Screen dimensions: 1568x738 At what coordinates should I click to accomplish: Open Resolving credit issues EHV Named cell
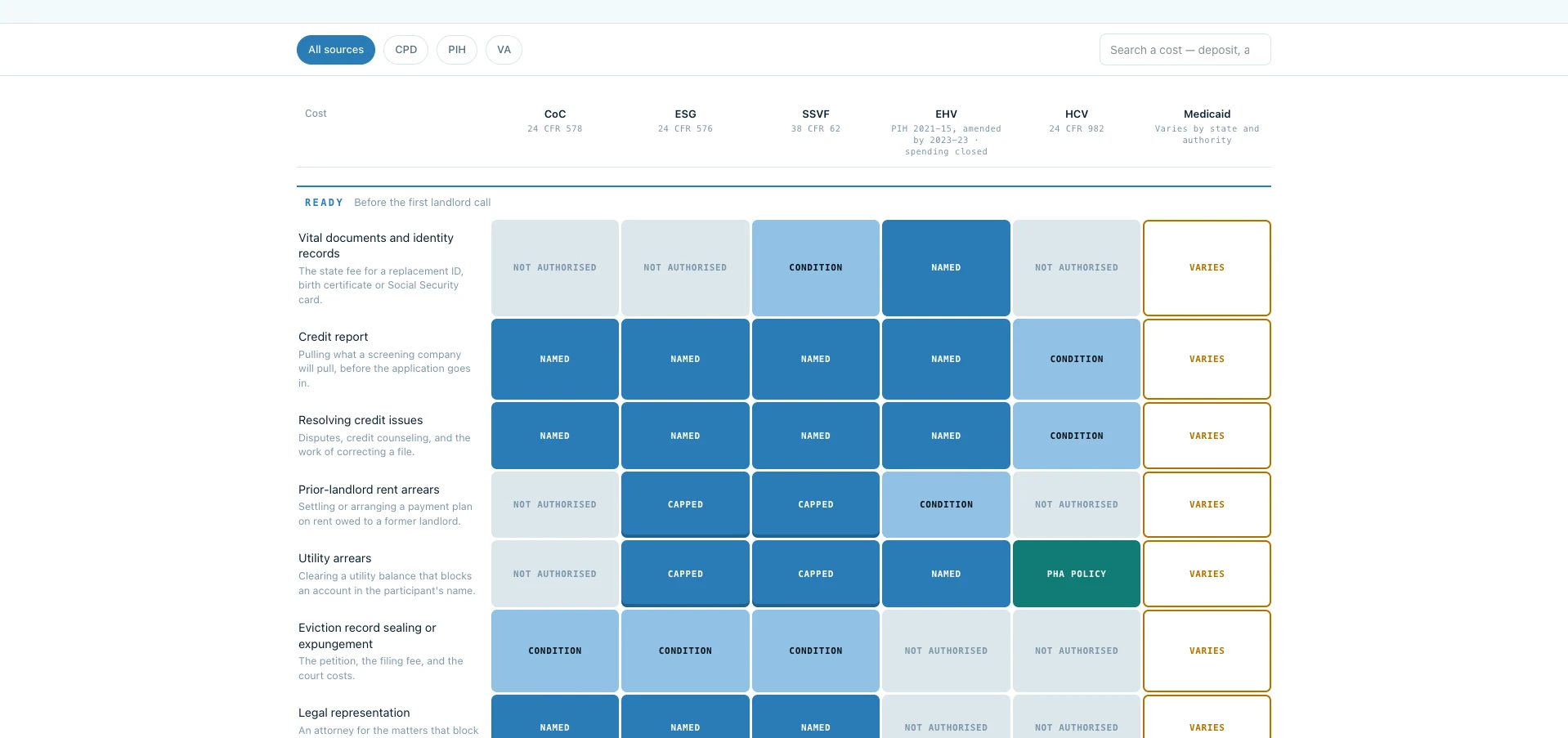(x=946, y=436)
